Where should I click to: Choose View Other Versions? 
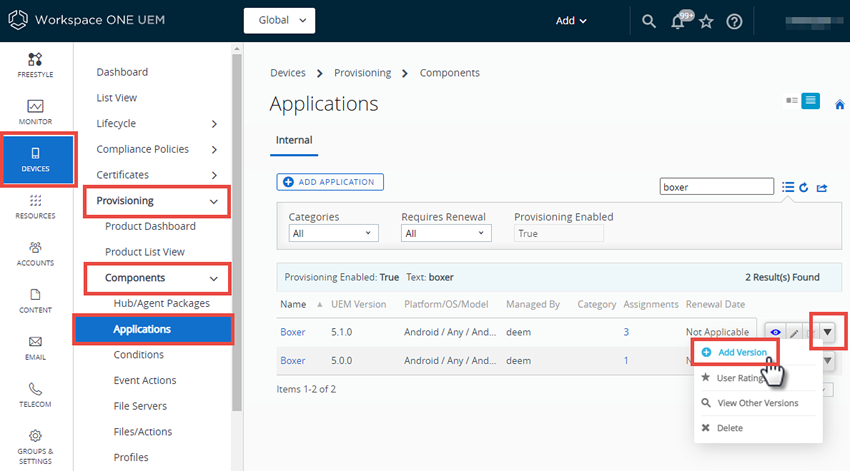758,403
